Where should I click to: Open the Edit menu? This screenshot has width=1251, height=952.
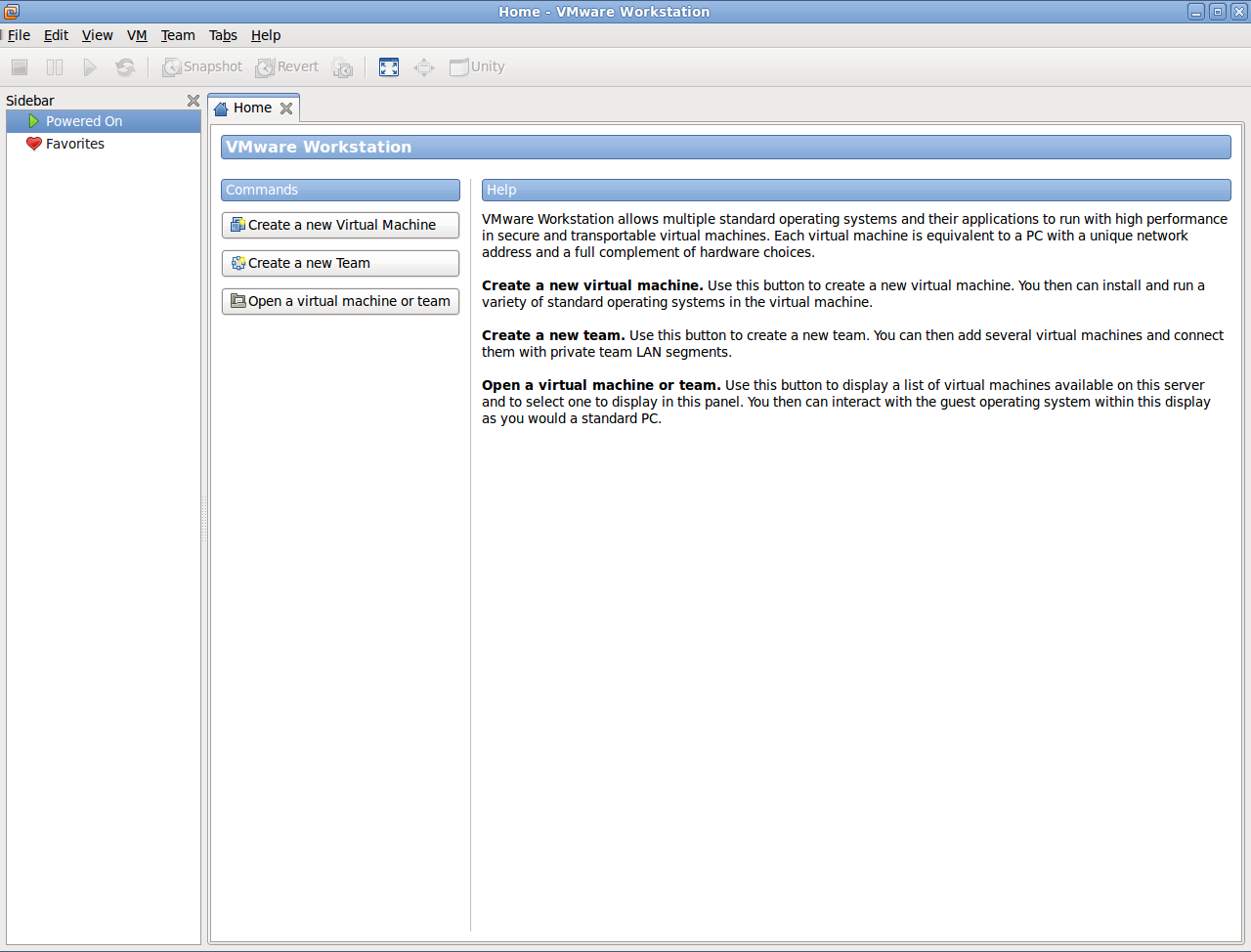[56, 35]
